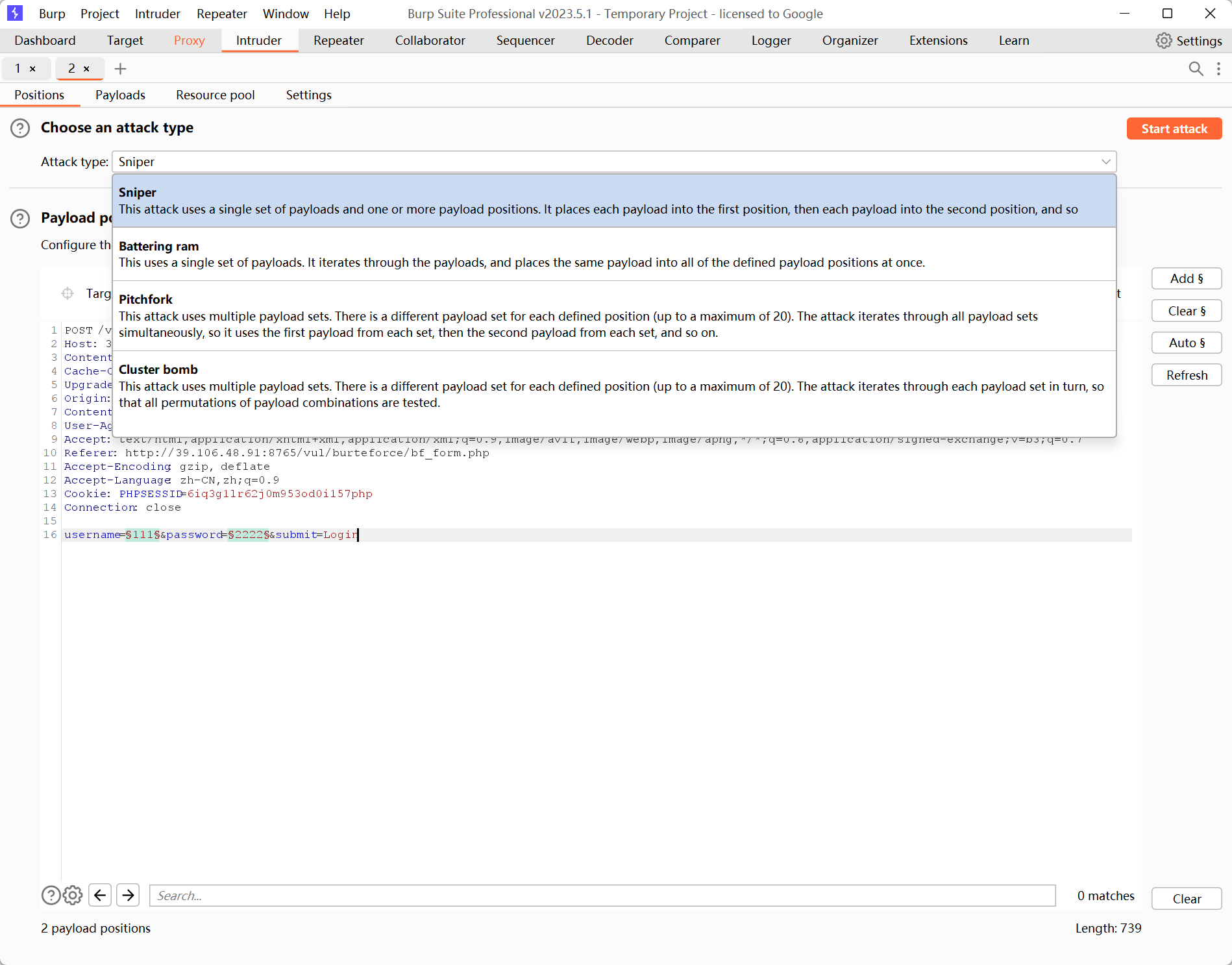Open the Repeater menu
The width and height of the screenshot is (1232, 965).
point(222,14)
